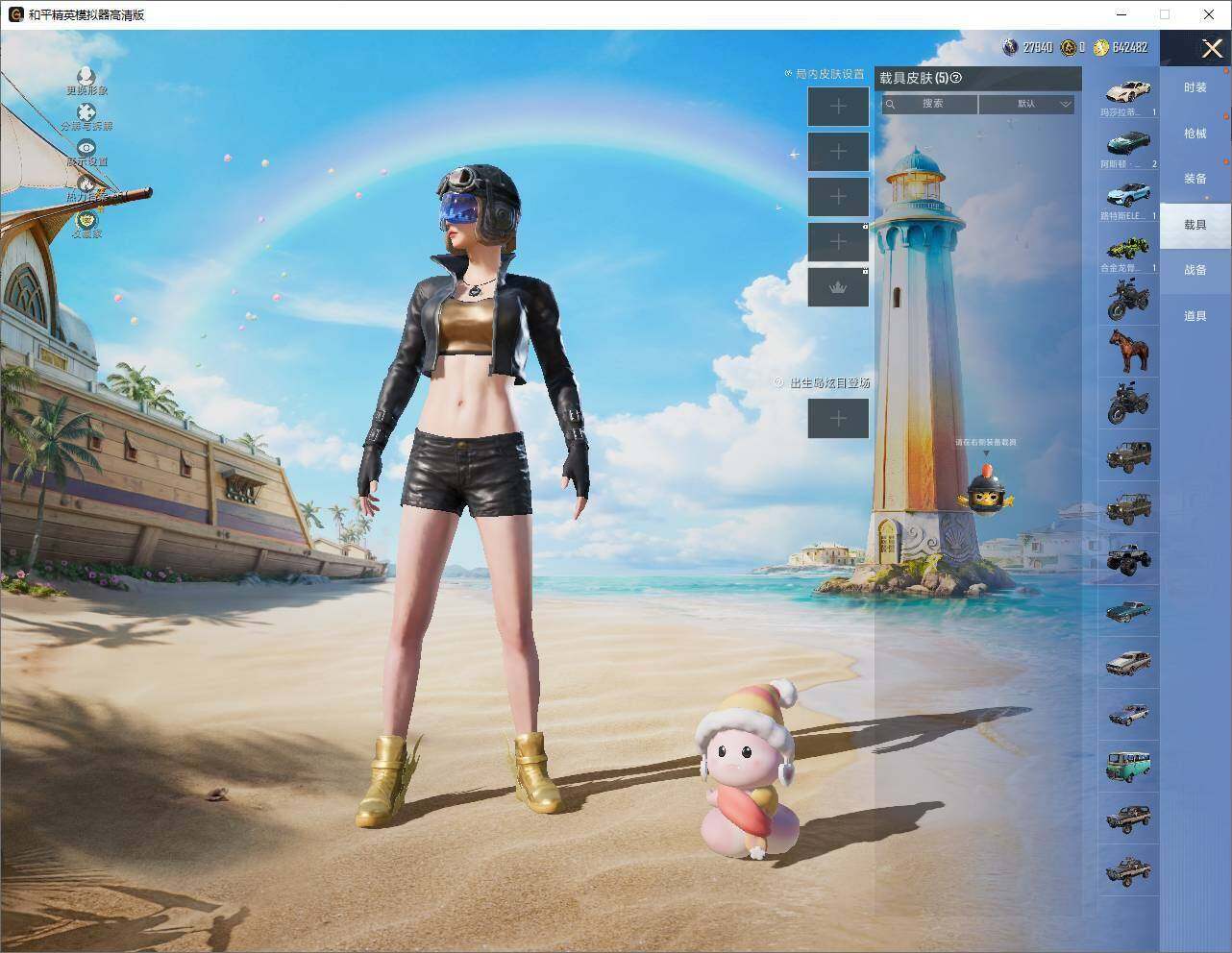Switch to the 装备 equipment tab
The width and height of the screenshot is (1232, 953).
pos(1195,179)
